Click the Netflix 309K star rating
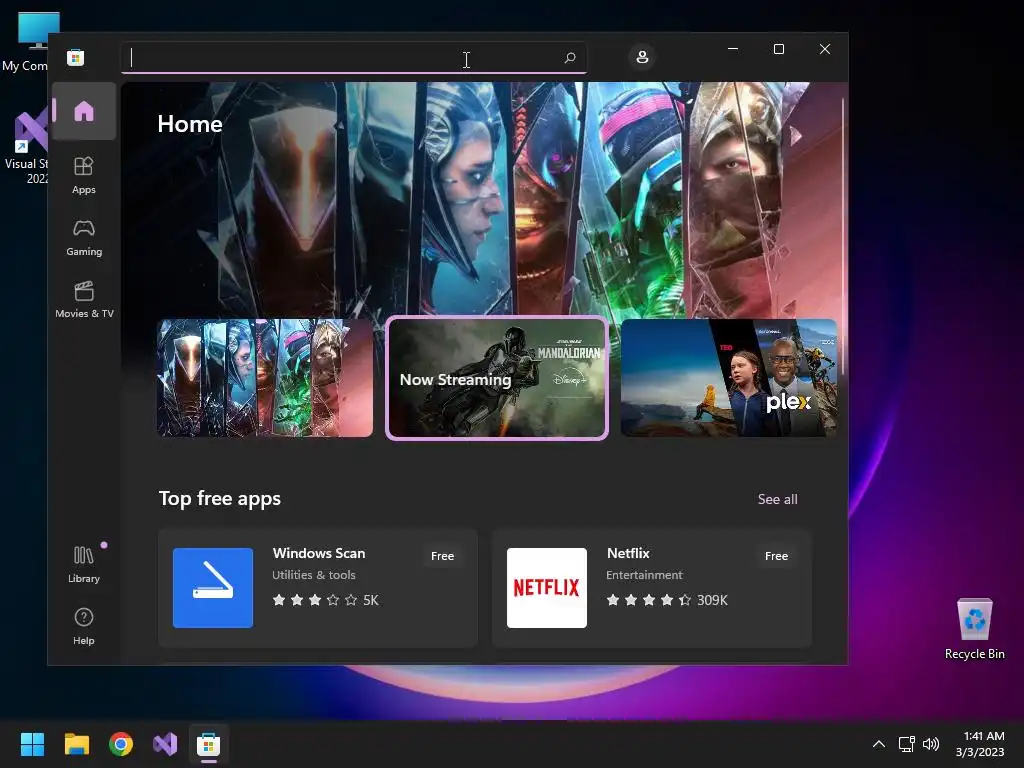 pos(667,600)
